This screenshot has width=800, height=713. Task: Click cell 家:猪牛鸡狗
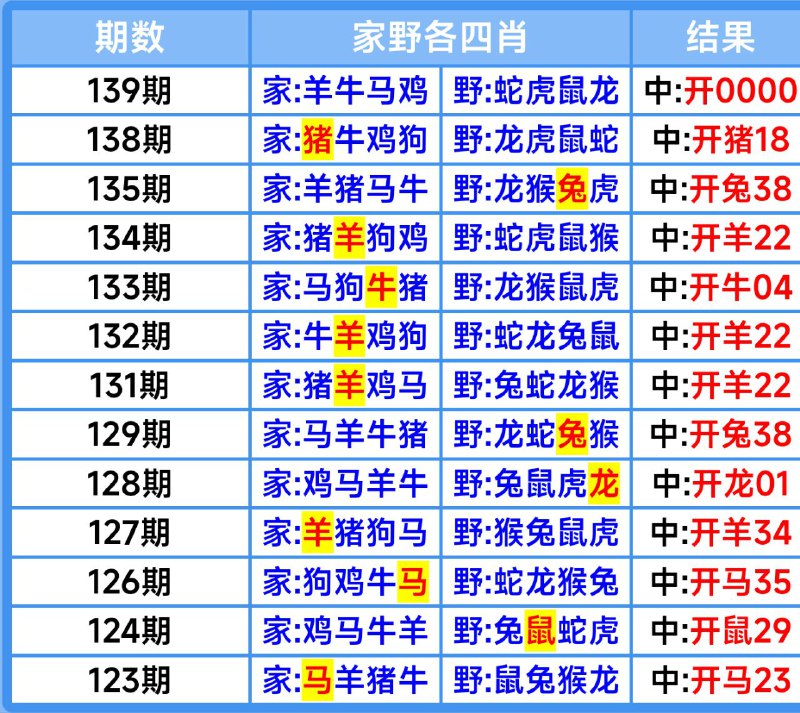345,139
